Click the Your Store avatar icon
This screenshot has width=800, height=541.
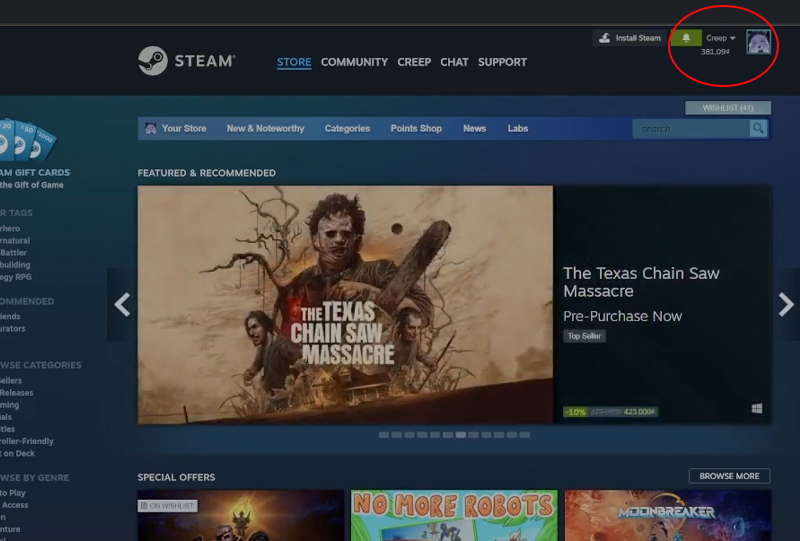point(151,128)
